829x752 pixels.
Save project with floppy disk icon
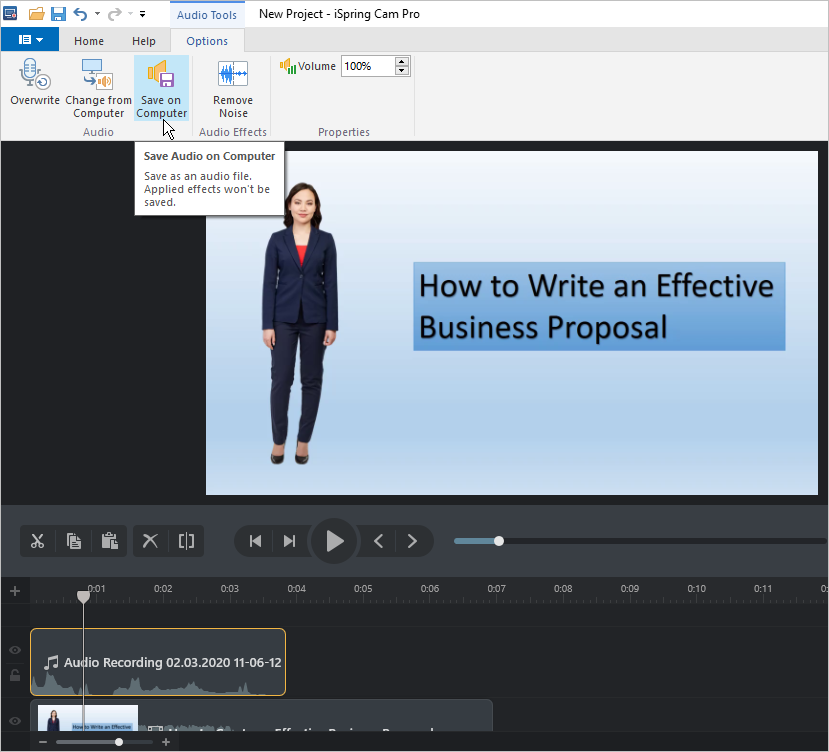(x=58, y=14)
